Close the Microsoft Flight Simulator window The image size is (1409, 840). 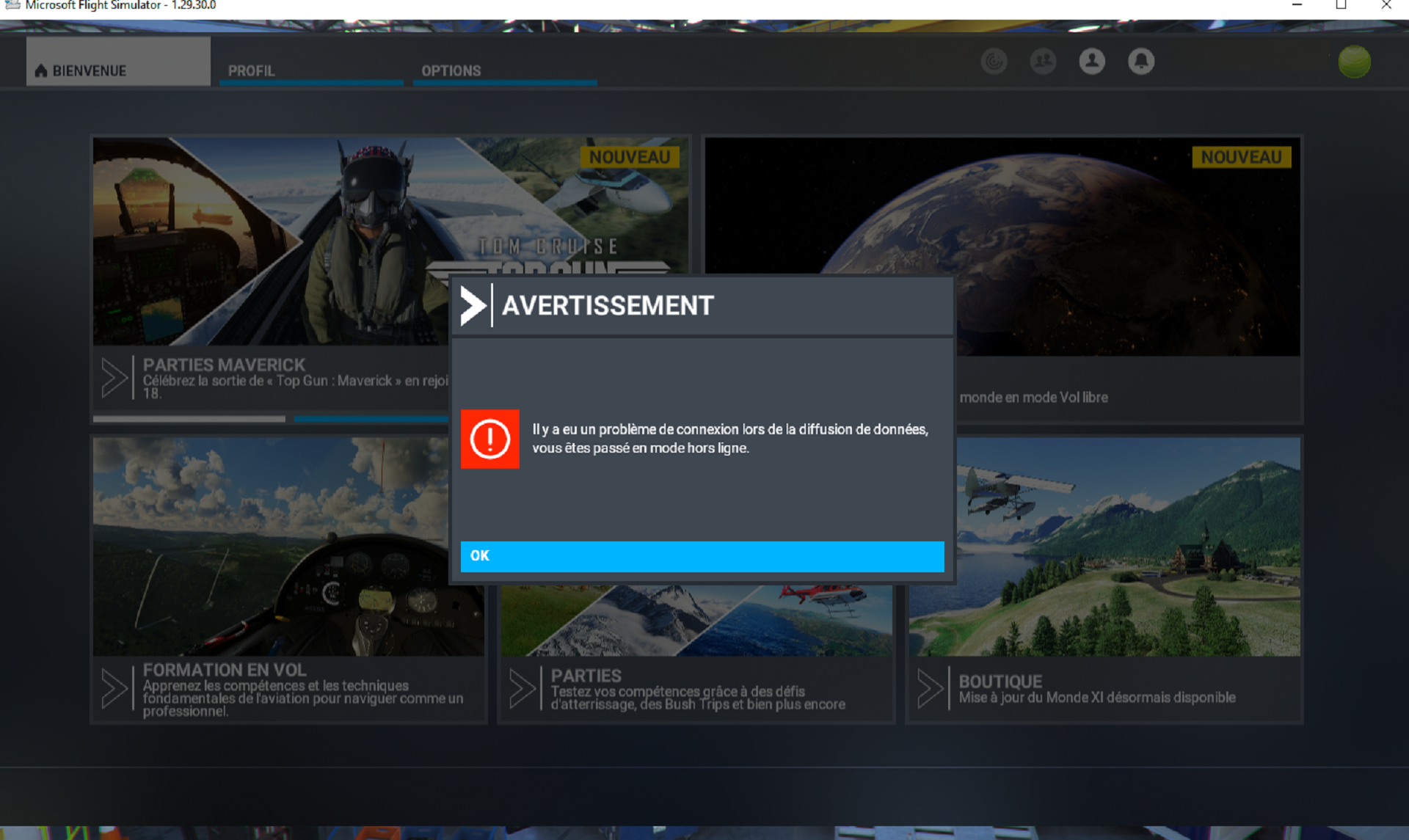[x=1386, y=6]
